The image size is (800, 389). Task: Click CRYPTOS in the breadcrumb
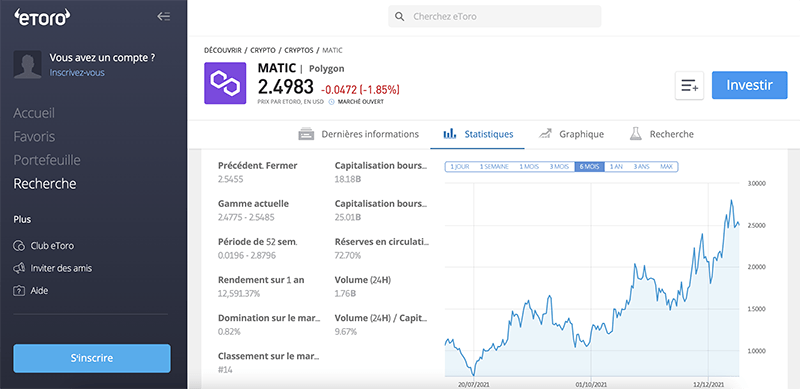(298, 51)
